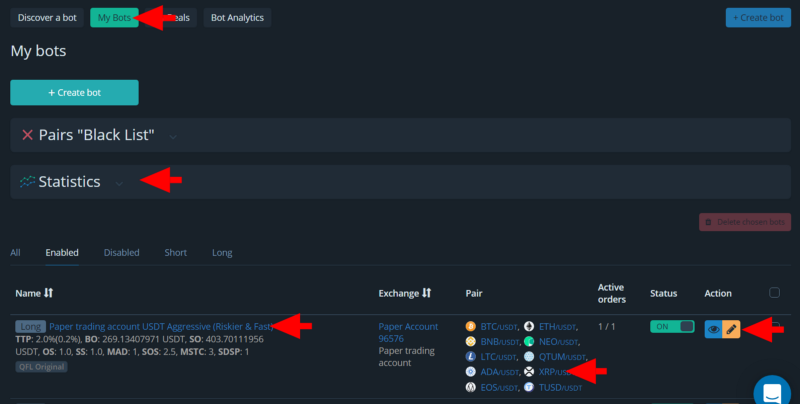This screenshot has height=404, width=800.
Task: Click the XRP coin icon
Action: tap(529, 372)
